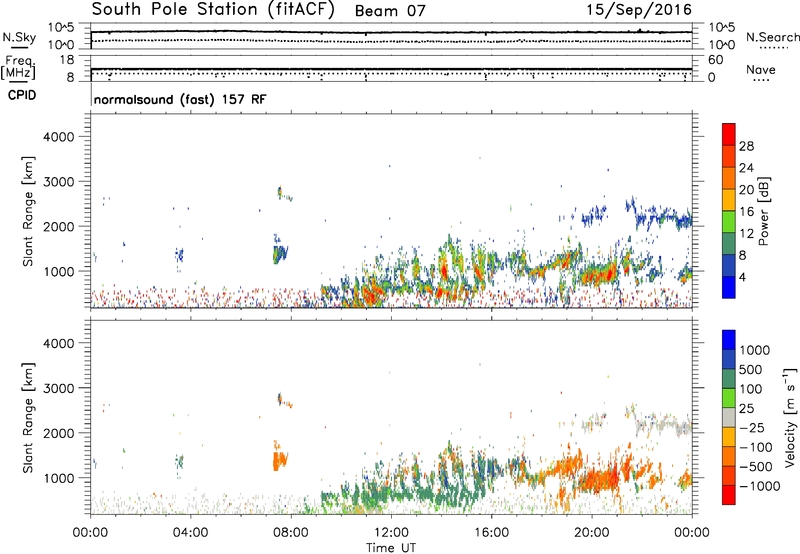
Task: Click the '-25' tick of Velocity color bar
Action: 753,427
